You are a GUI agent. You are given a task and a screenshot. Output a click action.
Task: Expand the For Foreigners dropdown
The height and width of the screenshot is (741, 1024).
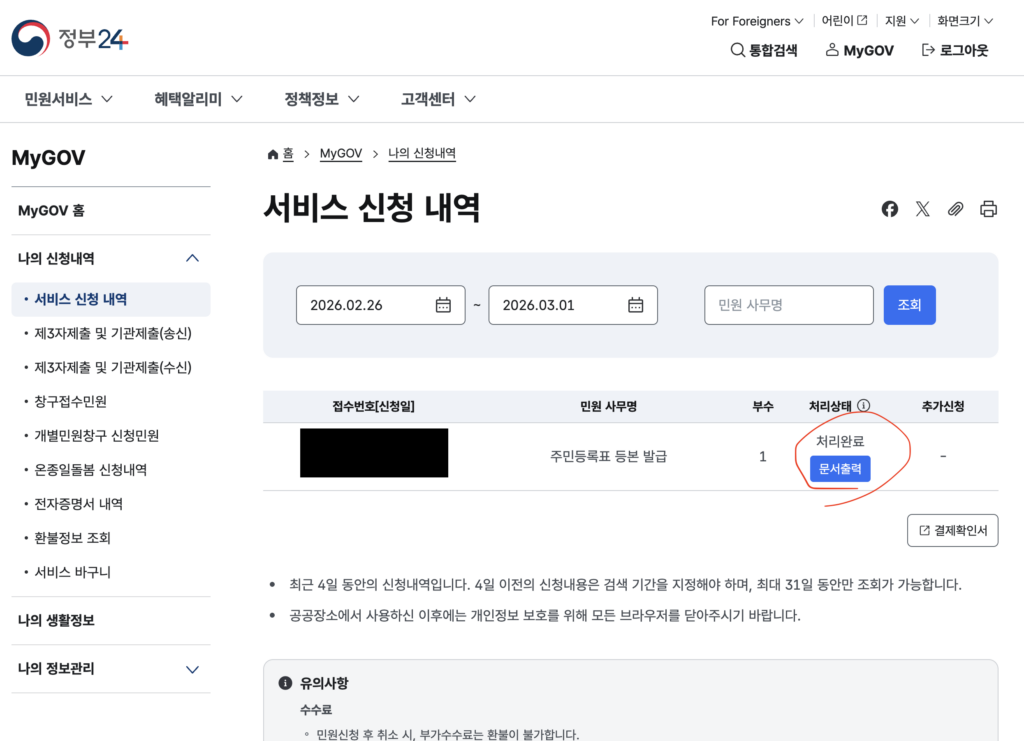757,21
